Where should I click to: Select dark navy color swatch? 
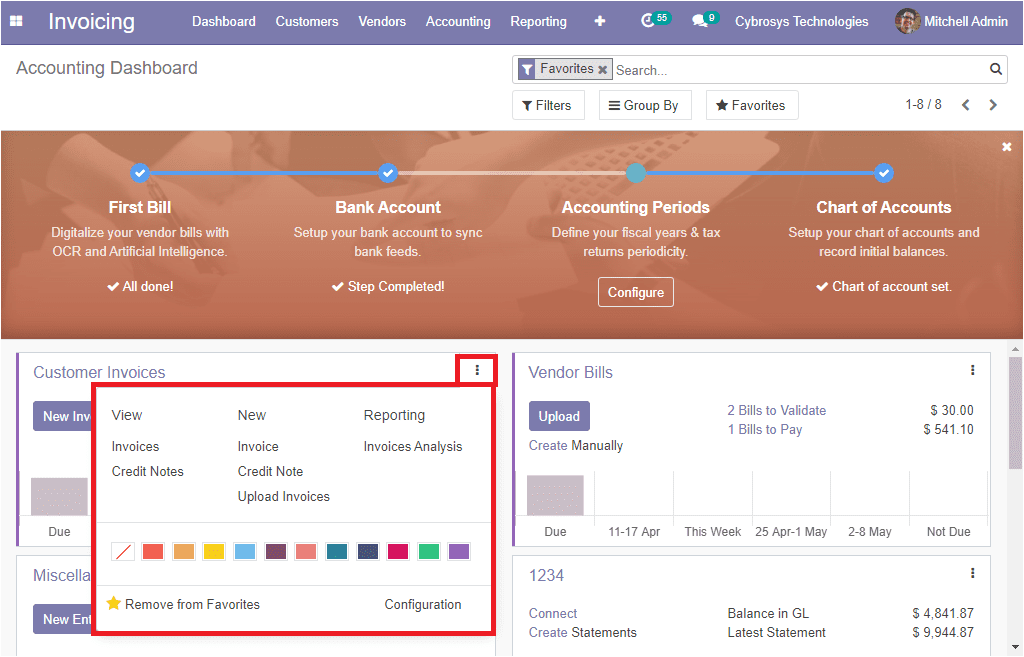point(368,551)
